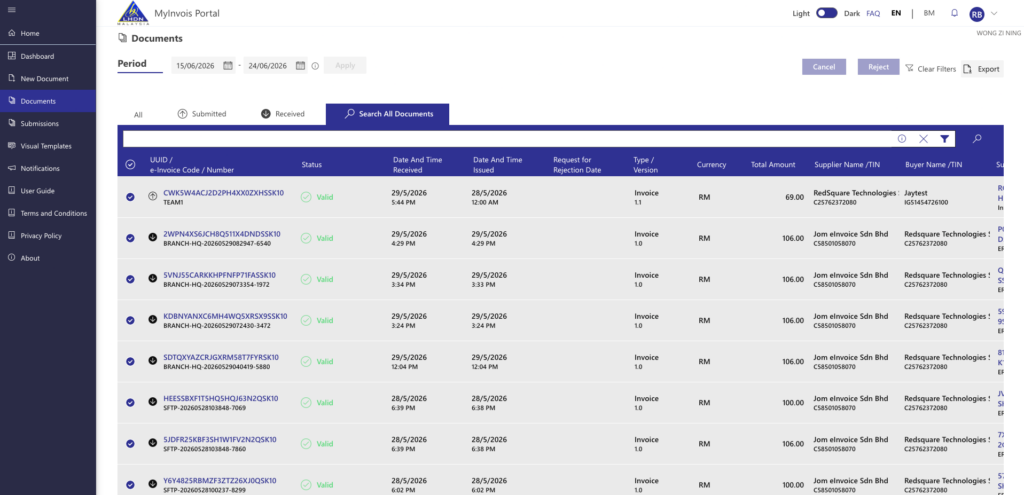
Task: Click Valid status icon on 5VNJ55CARKKHPFNFP71FASSK10 row
Action: point(306,279)
